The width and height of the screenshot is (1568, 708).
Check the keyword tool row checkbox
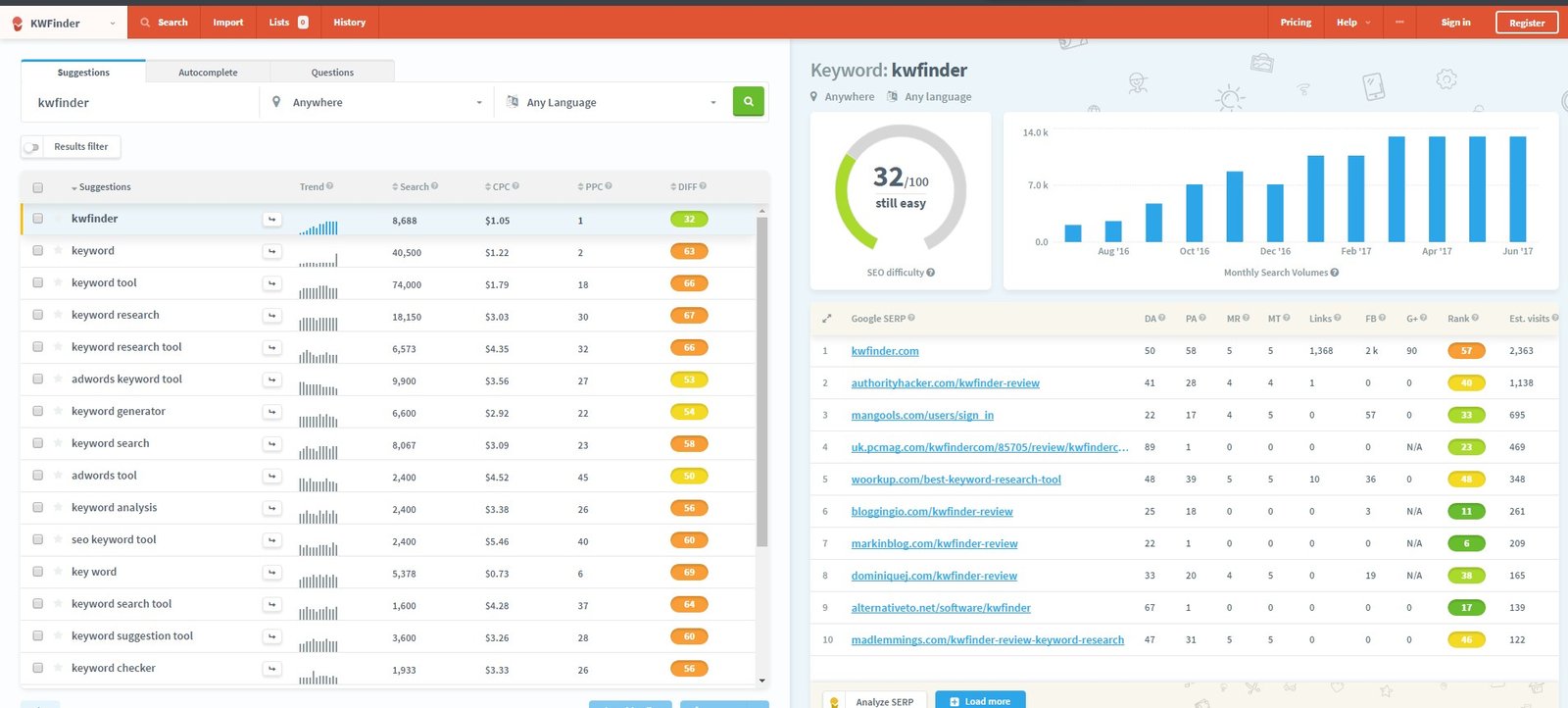click(x=38, y=283)
